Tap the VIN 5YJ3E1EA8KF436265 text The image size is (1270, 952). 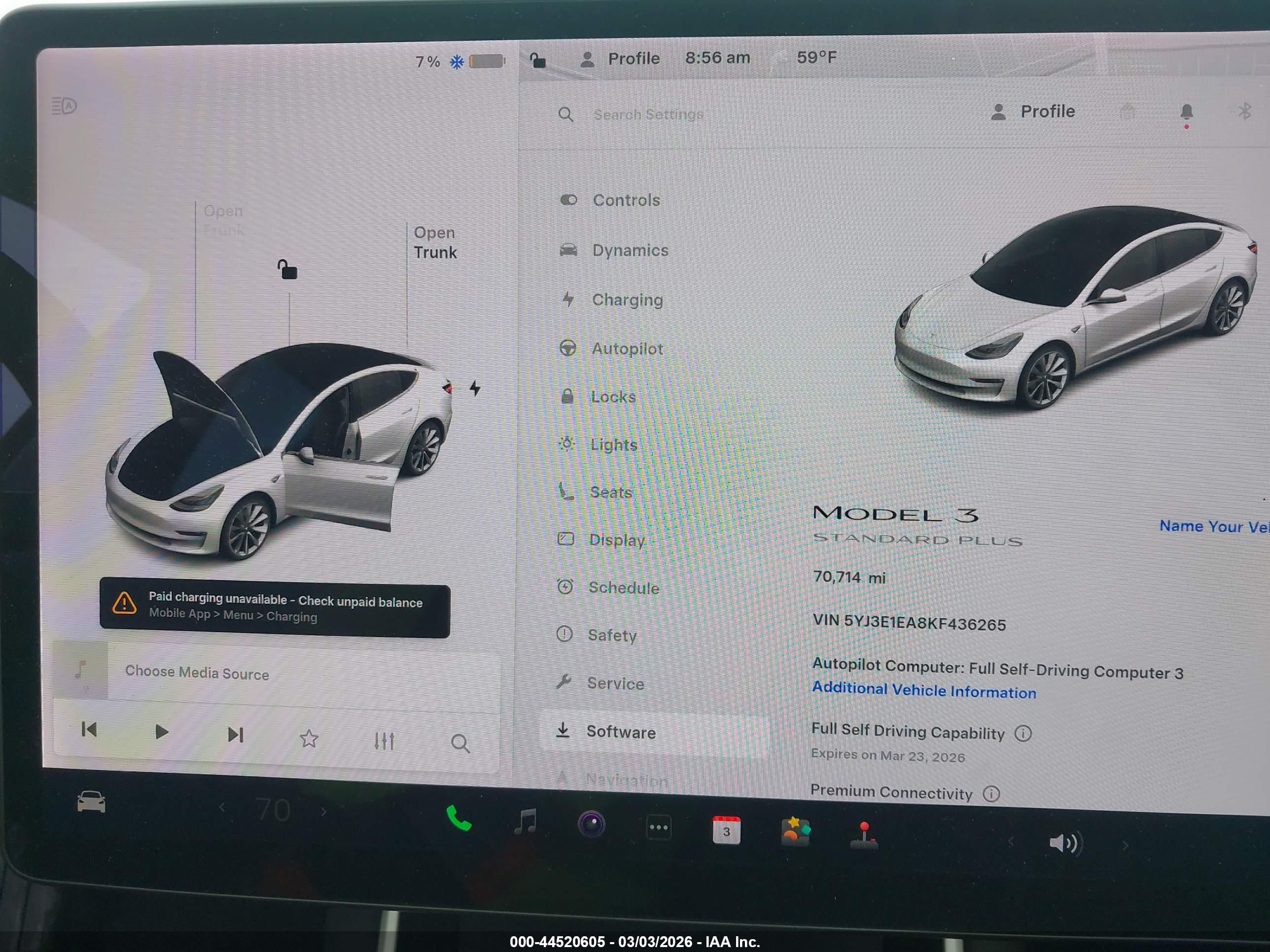pos(910,623)
